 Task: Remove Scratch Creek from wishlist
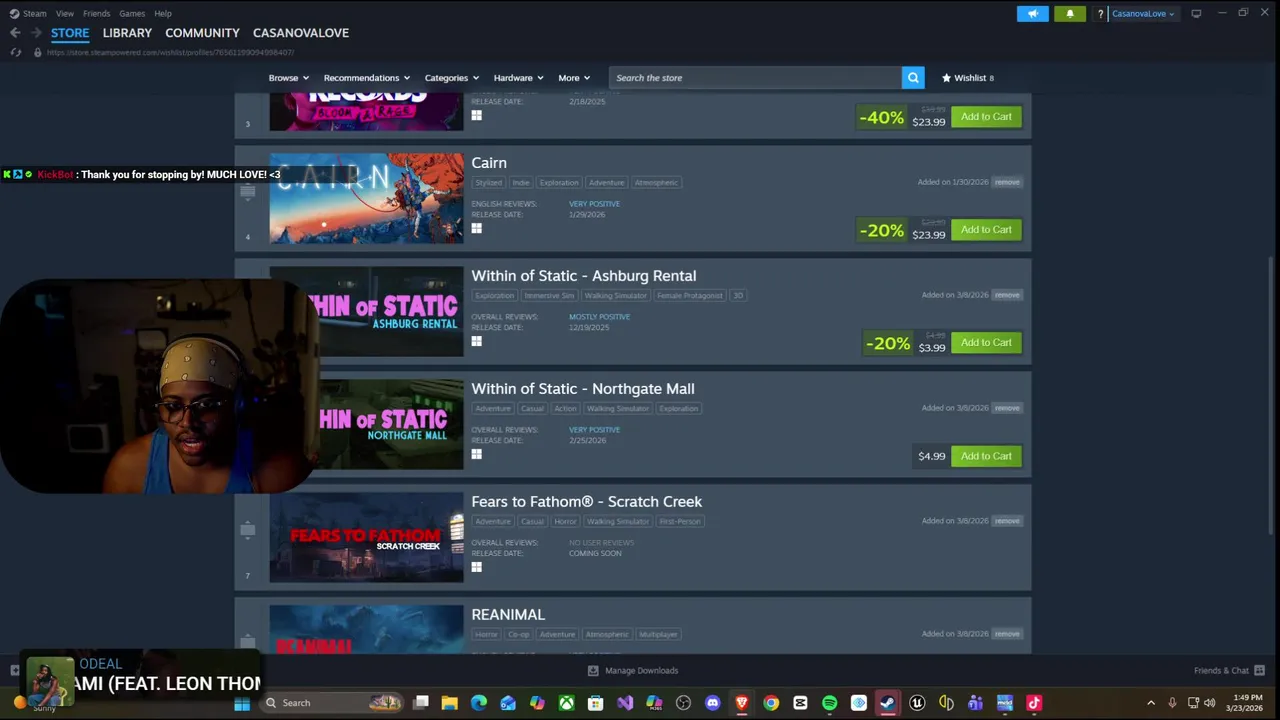coord(1007,521)
